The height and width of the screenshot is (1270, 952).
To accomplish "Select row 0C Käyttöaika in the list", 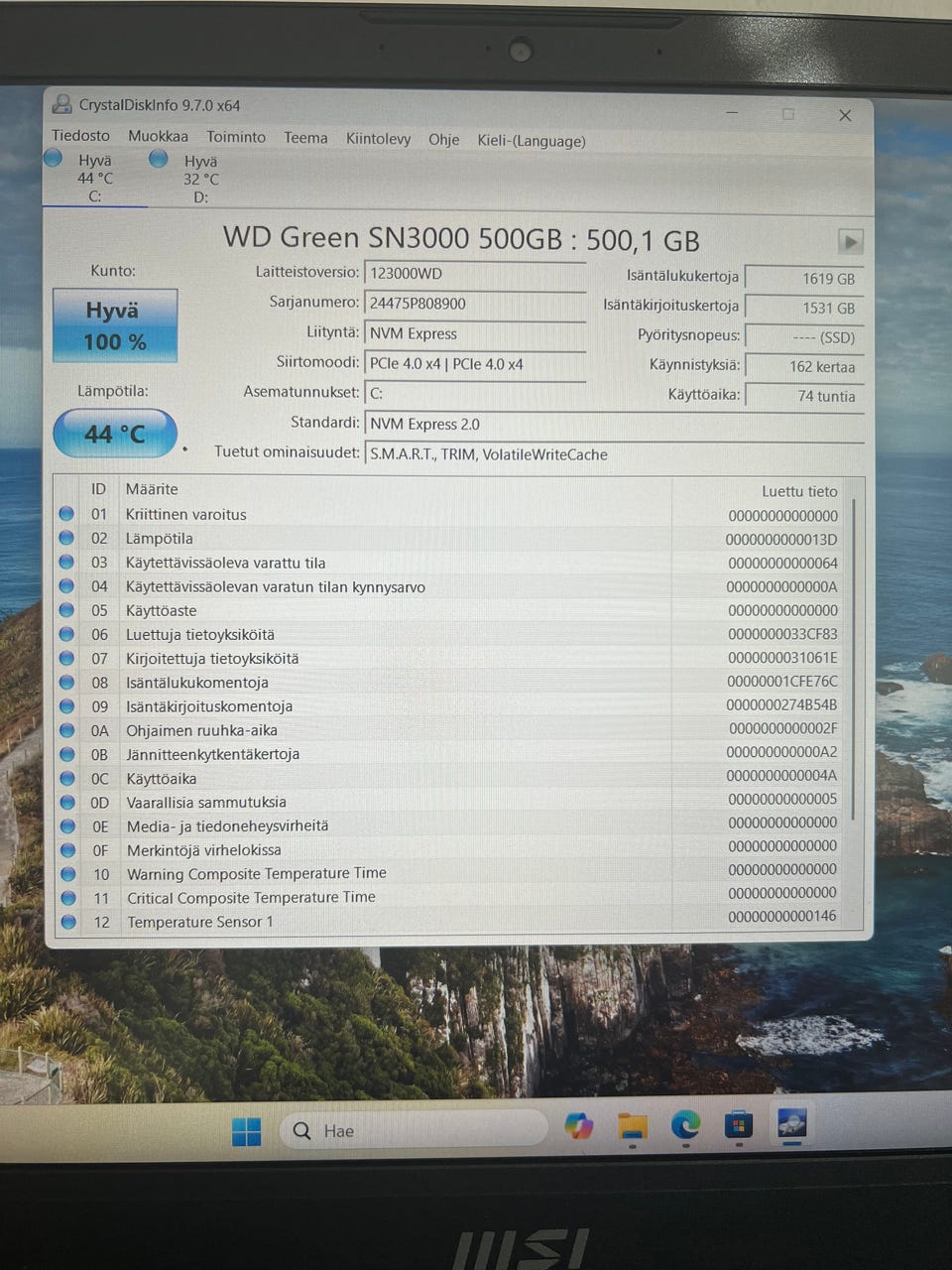I will [x=451, y=778].
